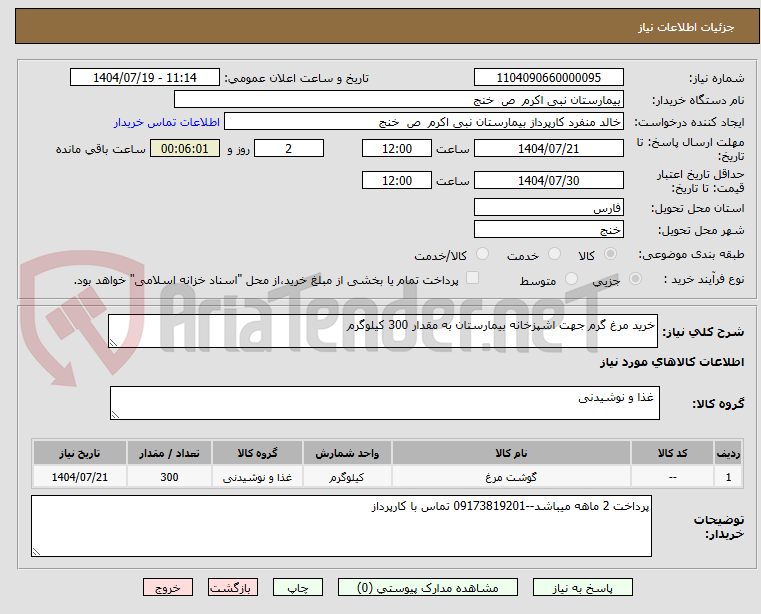The image size is (761, 614).
Task: Click the توضیحات خریدار text area
Action: [x=341, y=526]
